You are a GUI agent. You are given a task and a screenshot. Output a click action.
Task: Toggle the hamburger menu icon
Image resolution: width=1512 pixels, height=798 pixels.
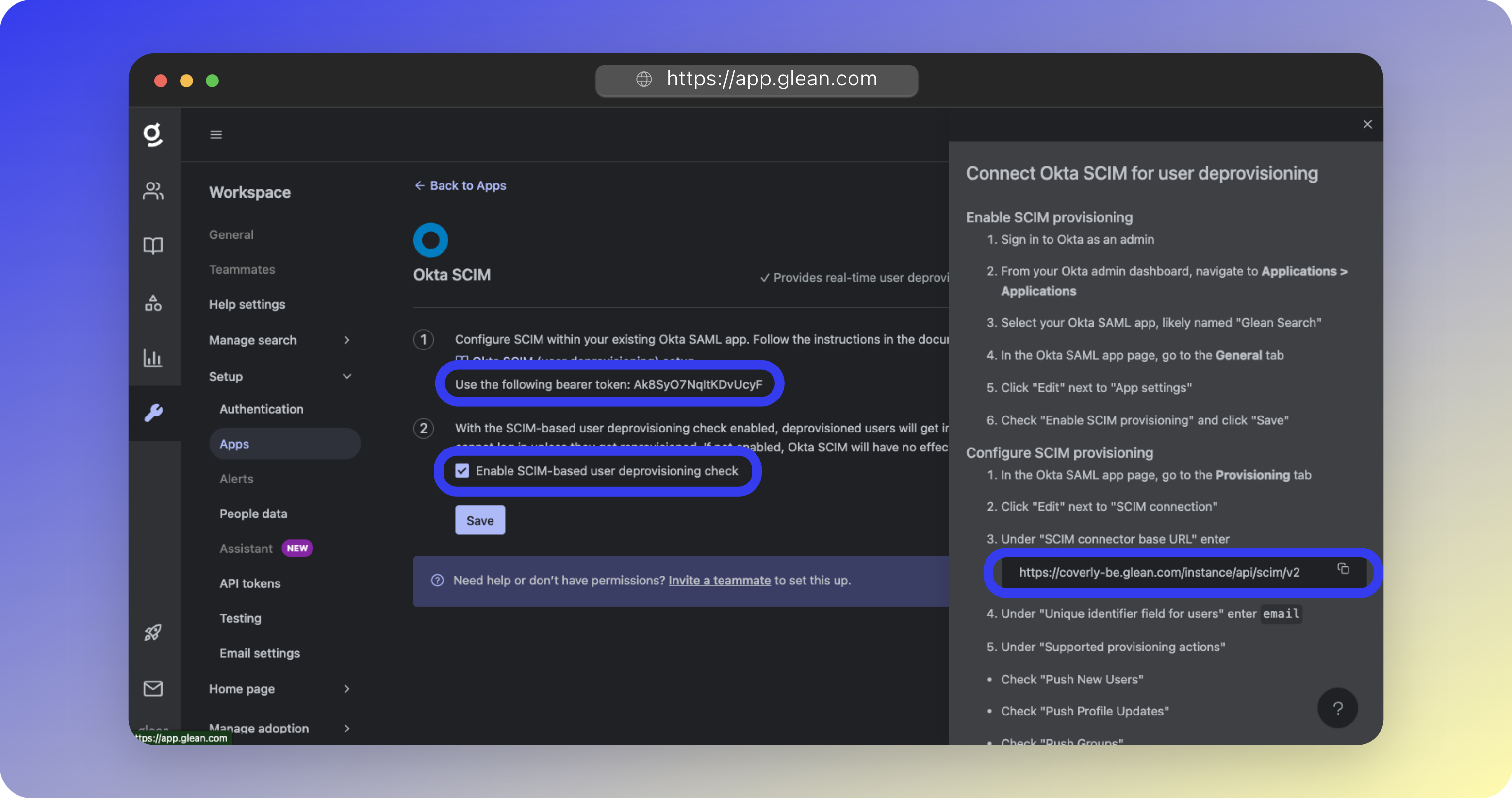coord(216,134)
